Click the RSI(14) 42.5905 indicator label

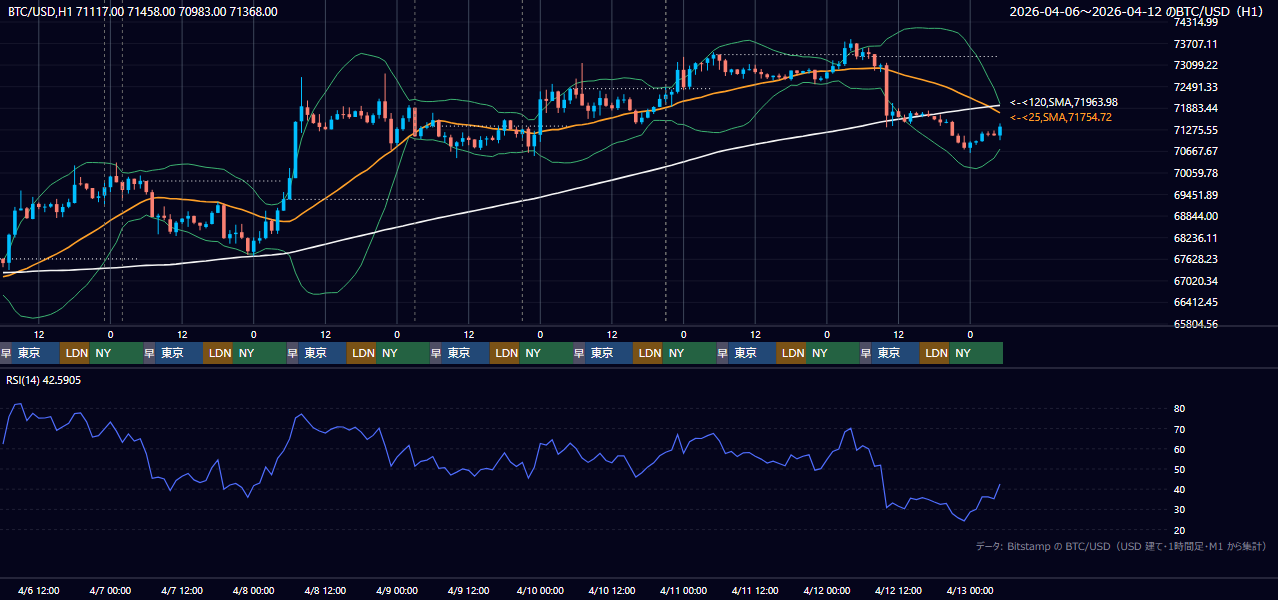point(44,380)
